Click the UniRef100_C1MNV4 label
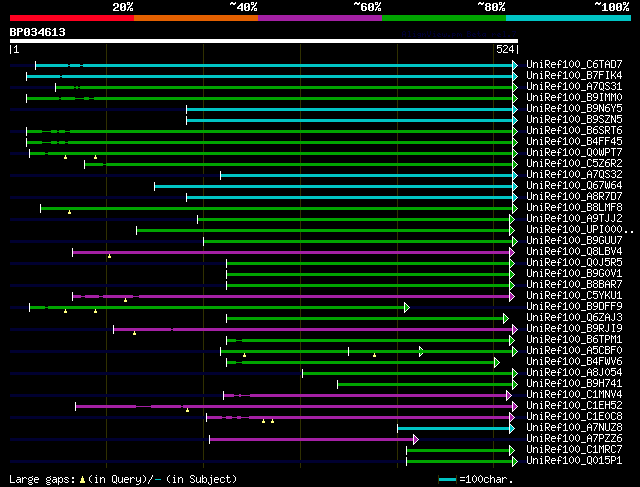 point(574,395)
